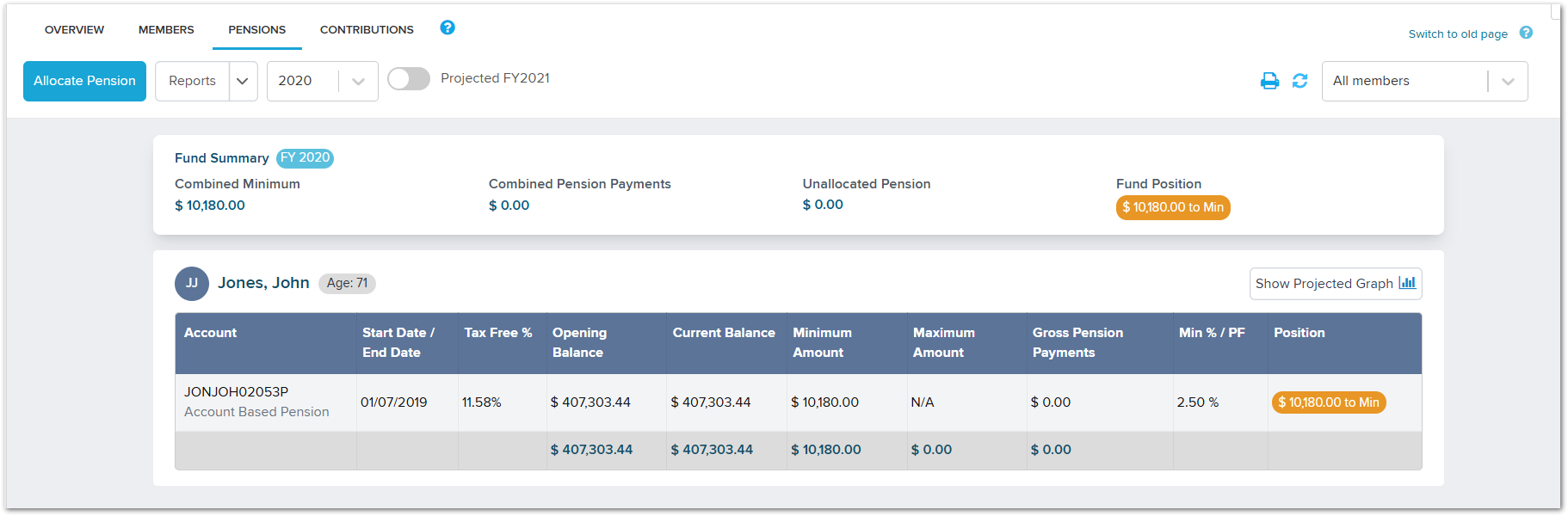Click the Age: 71 badge
The image size is (1568, 516).
[347, 283]
